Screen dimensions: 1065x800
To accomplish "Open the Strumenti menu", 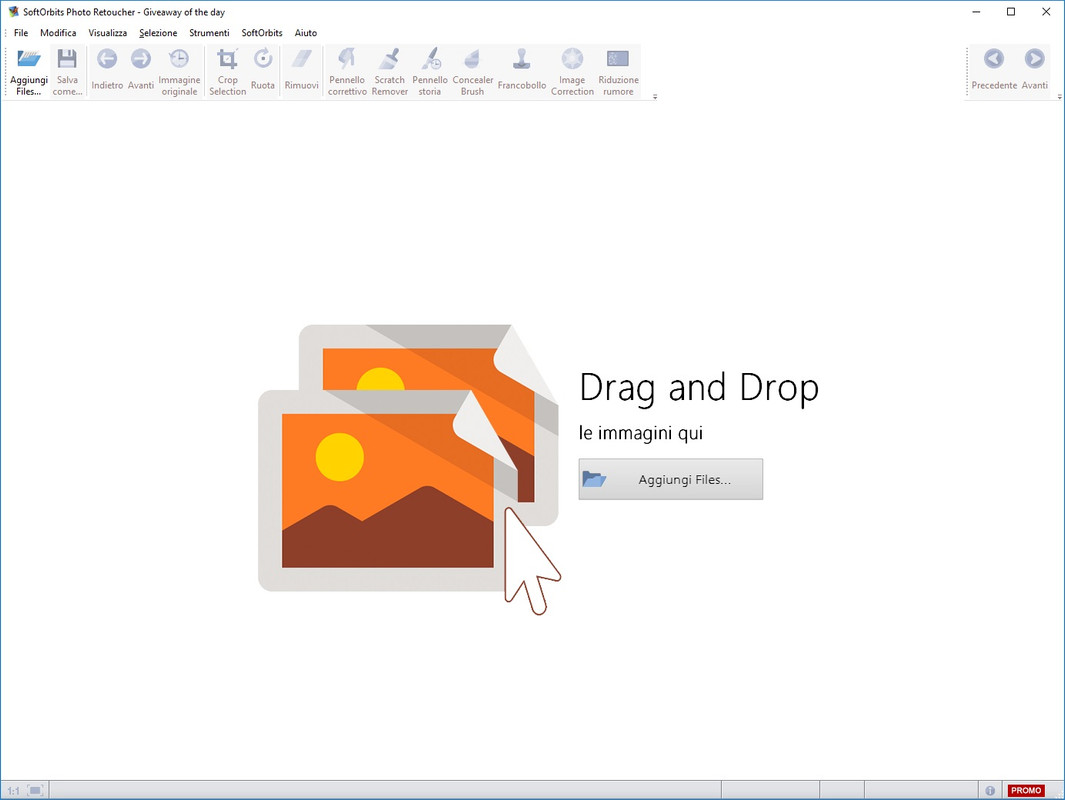I will tap(209, 33).
